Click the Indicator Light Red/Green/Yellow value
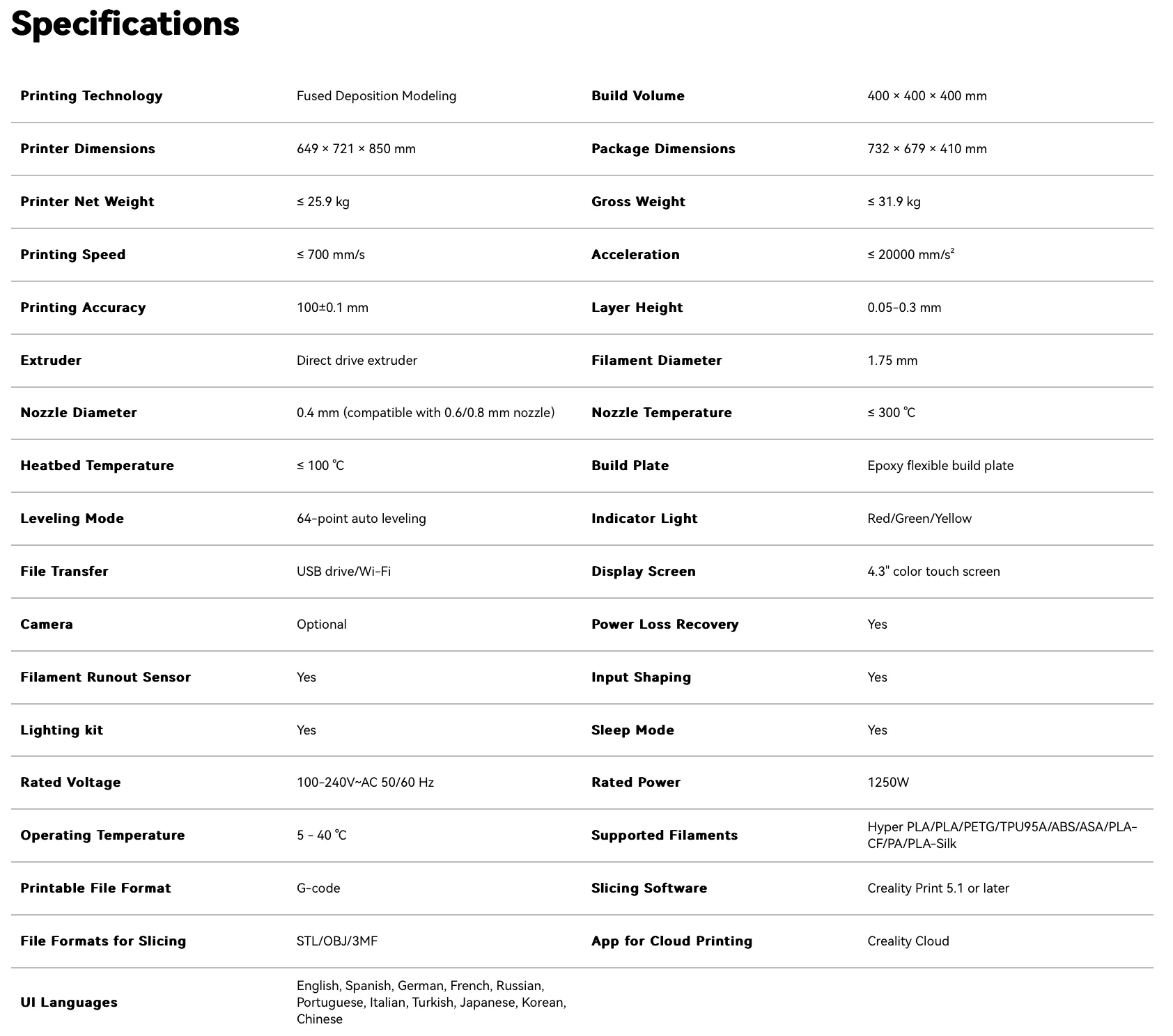1173x1036 pixels. (x=919, y=519)
